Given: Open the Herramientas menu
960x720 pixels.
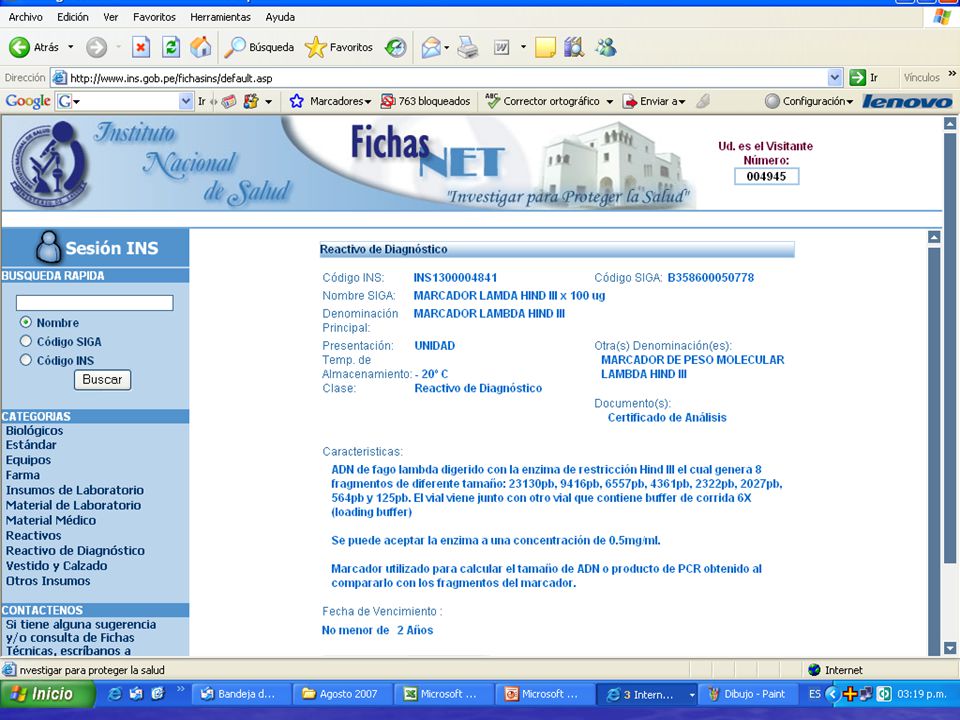Looking at the screenshot, I should pos(220,17).
